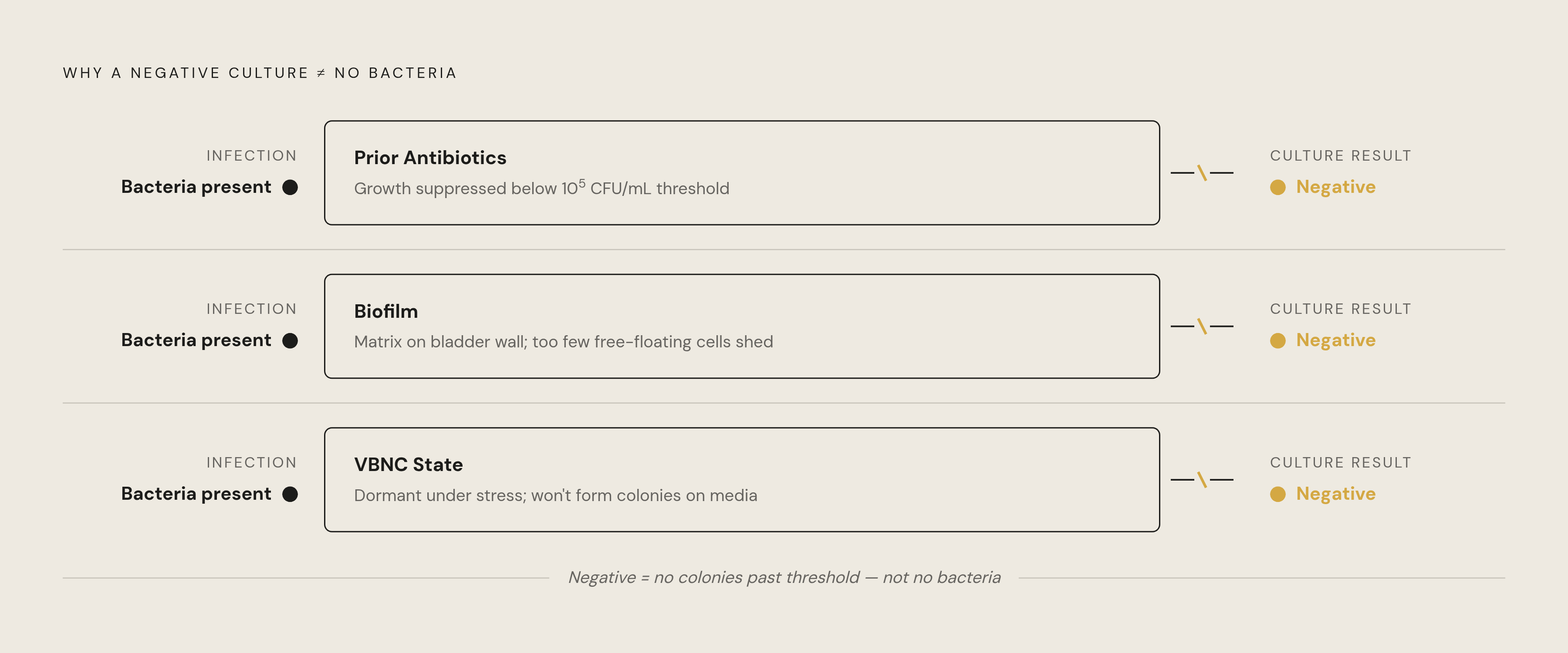Click the Negative result in Prior Antibiotics row
Screen dimensions: 1568x653
(1335, 187)
